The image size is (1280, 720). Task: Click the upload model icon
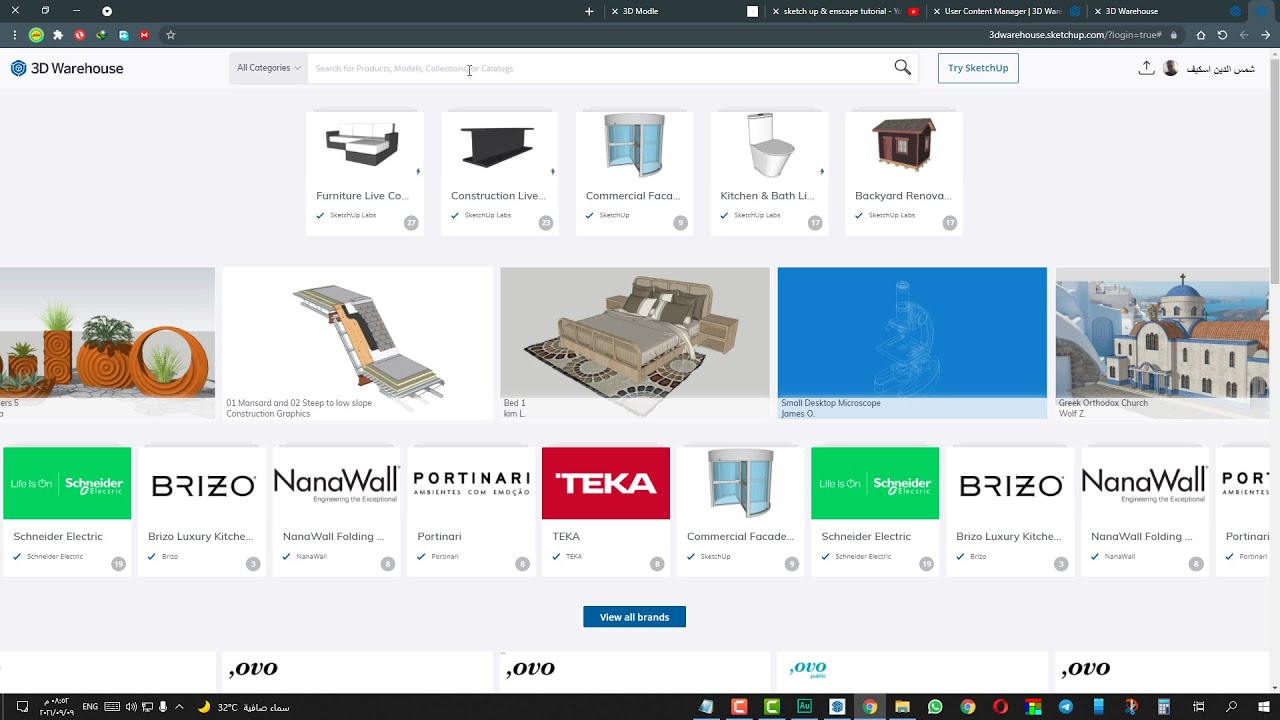click(x=1146, y=68)
